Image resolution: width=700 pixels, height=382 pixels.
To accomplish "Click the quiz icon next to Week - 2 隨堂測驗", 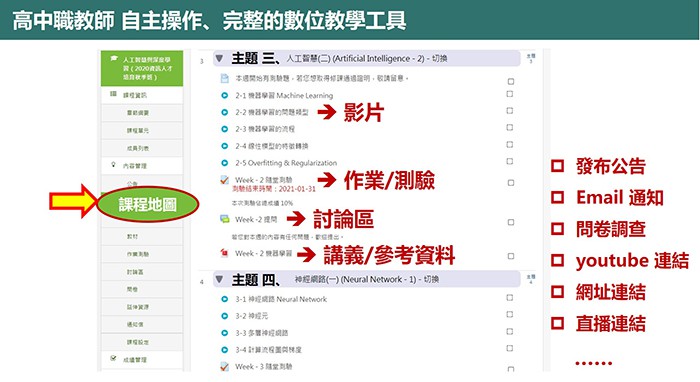I will tap(225, 180).
